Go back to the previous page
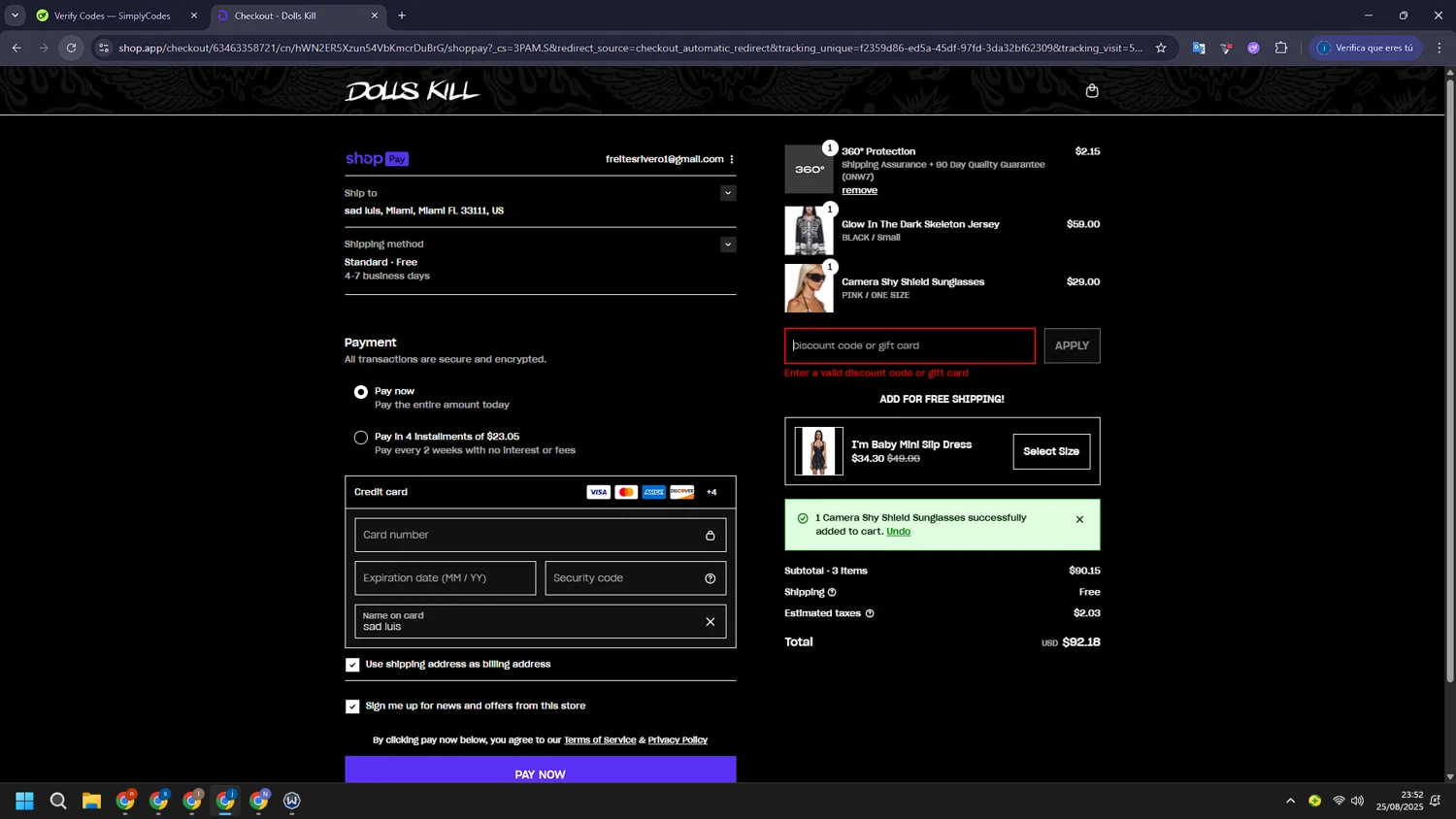Viewport: 1456px width, 819px height. 17,48
